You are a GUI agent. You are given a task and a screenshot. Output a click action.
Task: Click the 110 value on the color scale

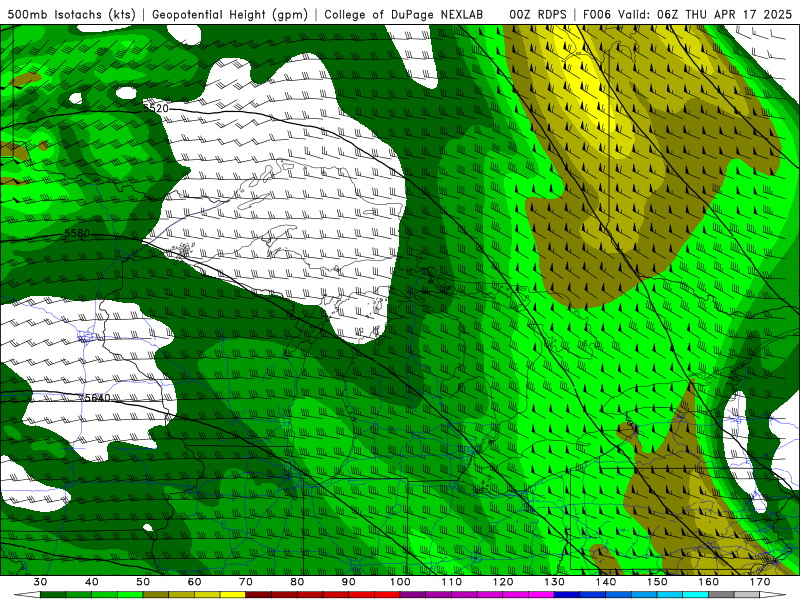pyautogui.click(x=452, y=582)
